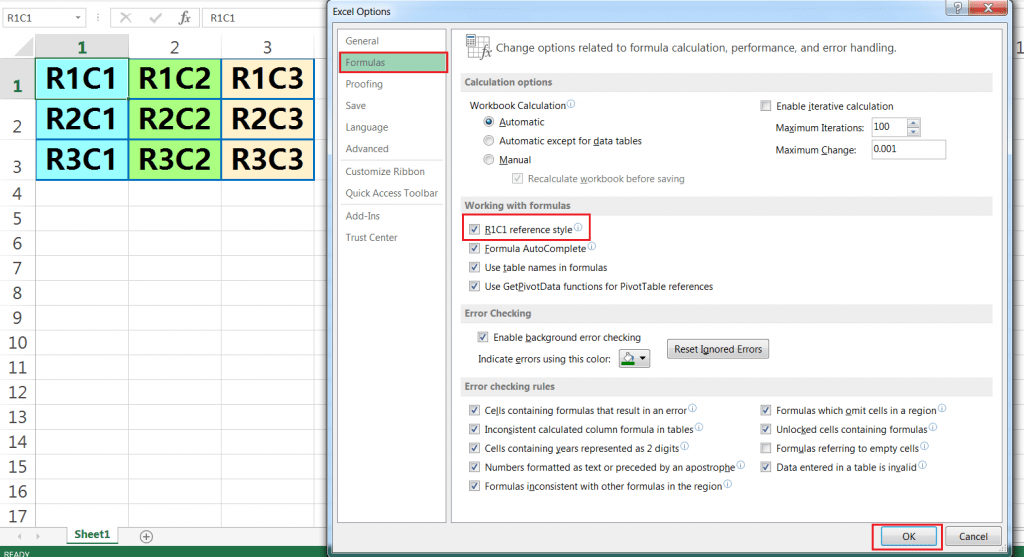The width and height of the screenshot is (1024, 557).
Task: Increase Maximum Iterations with up spinner
Action: [x=914, y=123]
